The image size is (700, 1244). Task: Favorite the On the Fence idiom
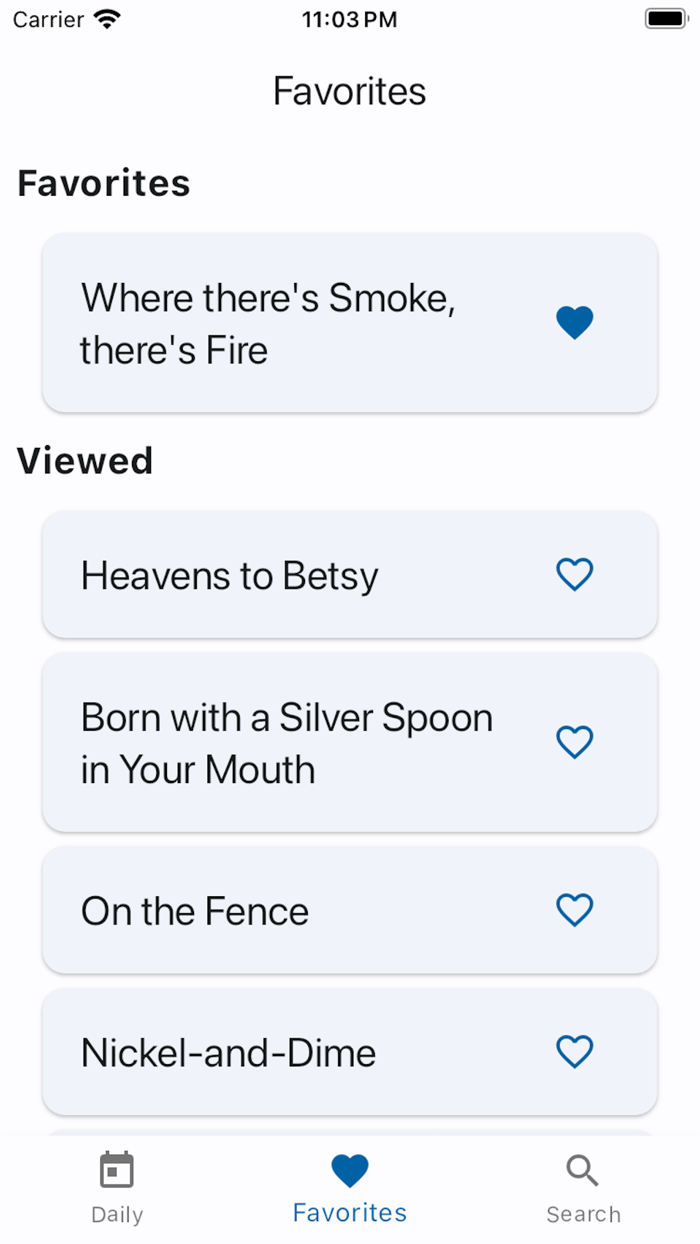point(574,911)
